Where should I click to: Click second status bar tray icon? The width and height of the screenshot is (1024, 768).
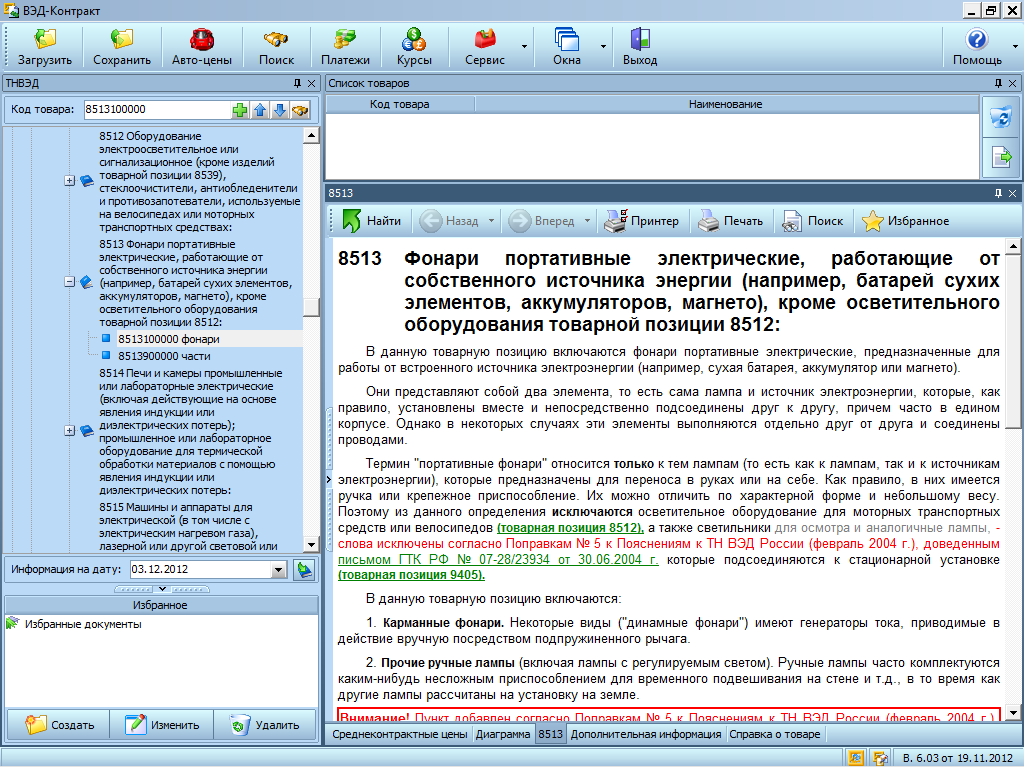(880, 758)
